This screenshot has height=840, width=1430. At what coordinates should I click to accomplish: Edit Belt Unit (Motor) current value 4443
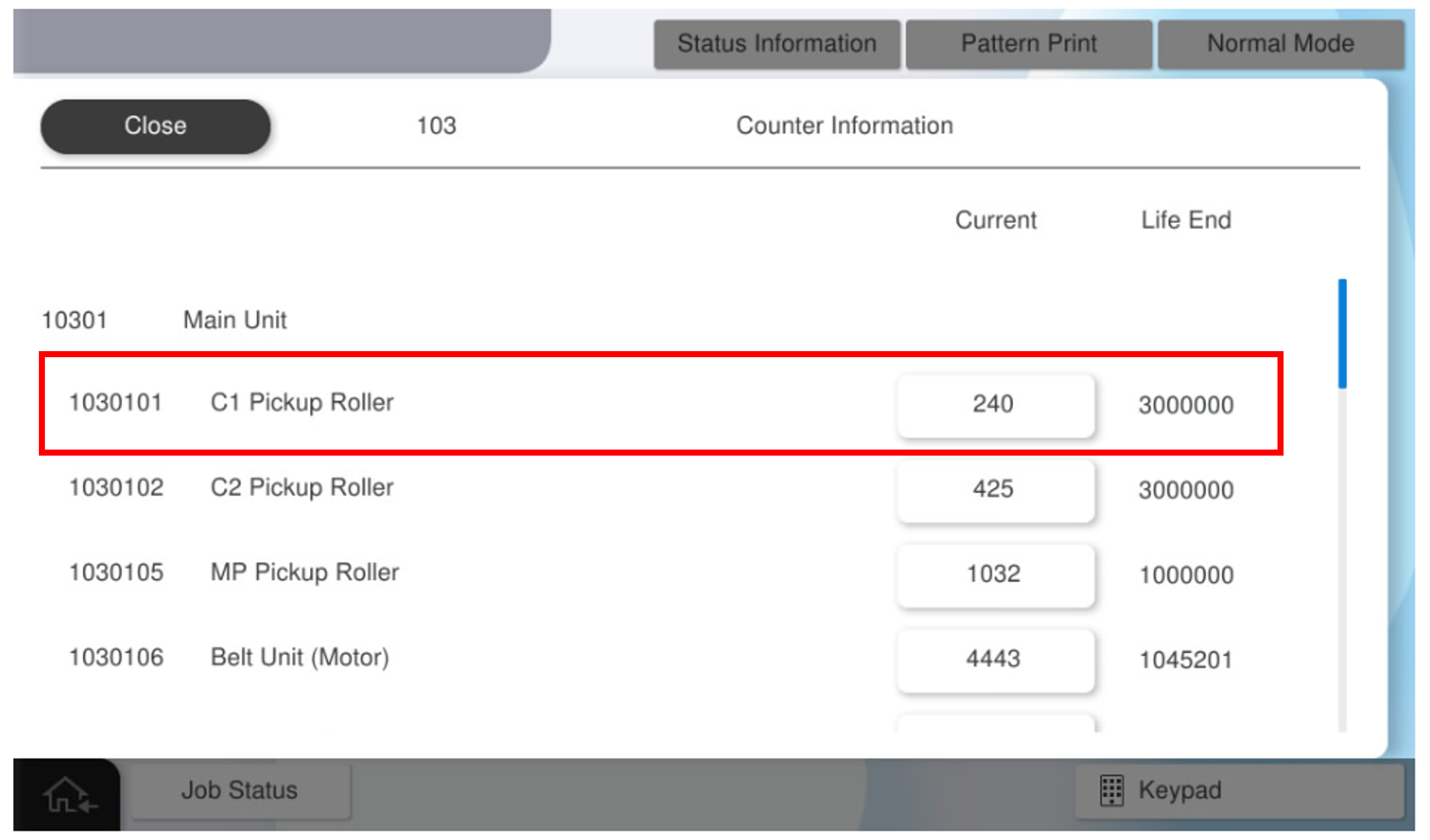(x=995, y=660)
